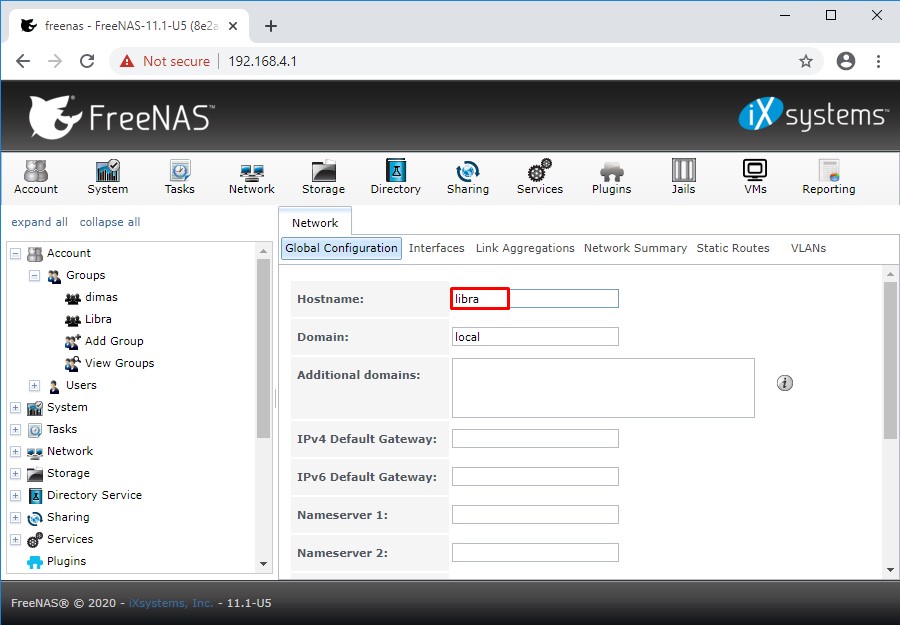Click the browser address bar URL
900x625 pixels.
tap(262, 61)
